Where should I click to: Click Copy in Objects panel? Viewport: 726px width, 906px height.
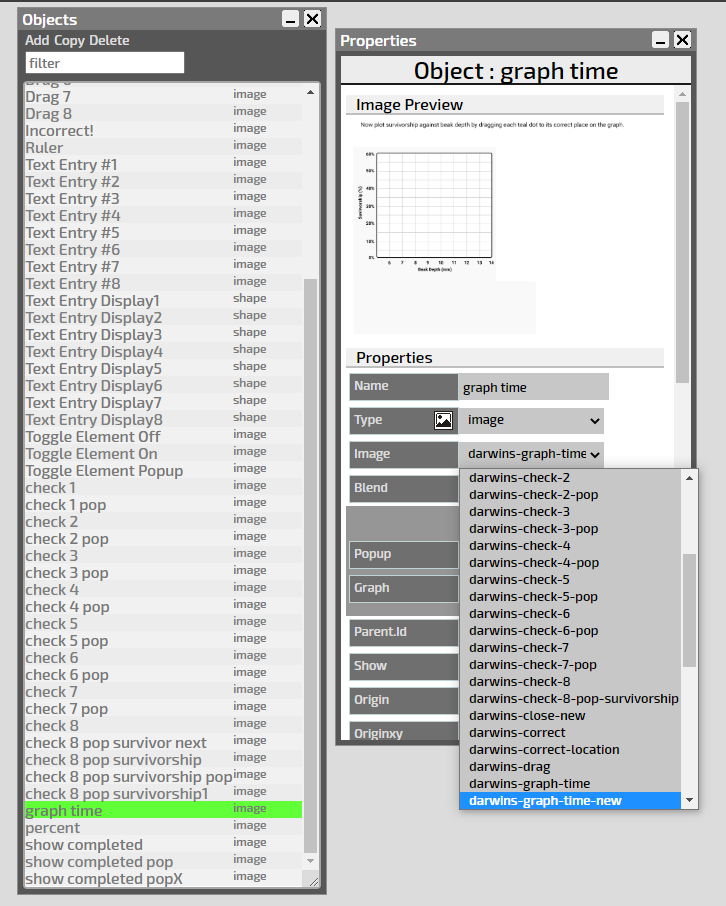click(69, 40)
